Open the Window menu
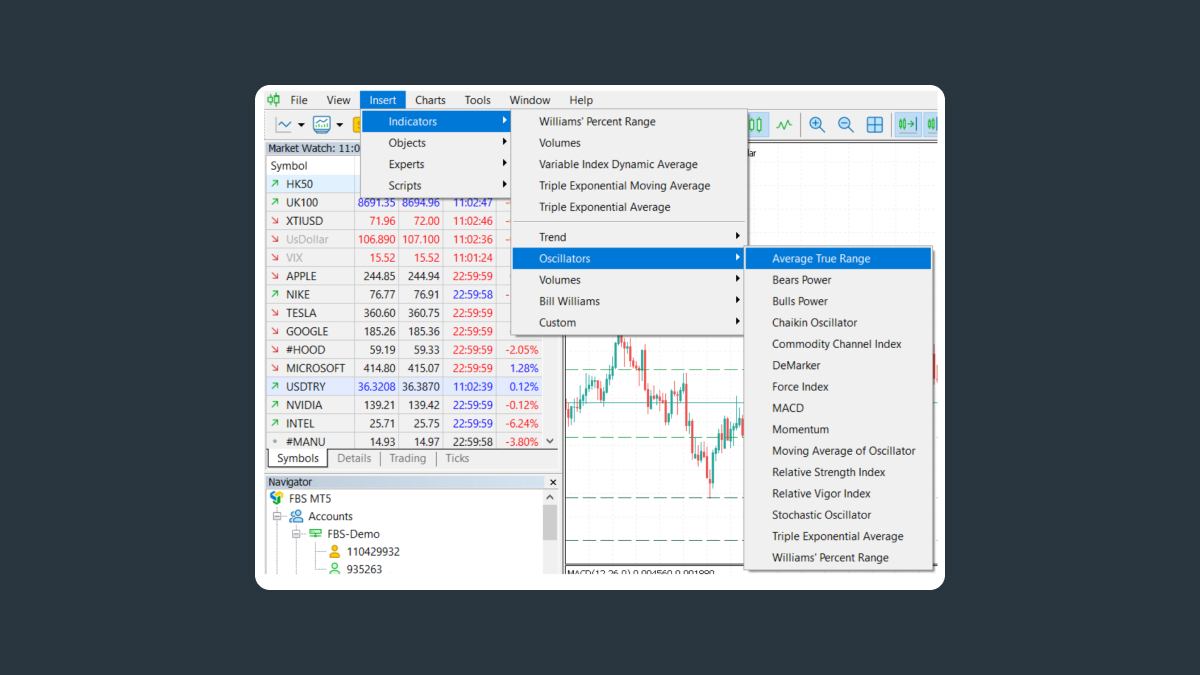This screenshot has height=675, width=1200. pyautogui.click(x=530, y=100)
